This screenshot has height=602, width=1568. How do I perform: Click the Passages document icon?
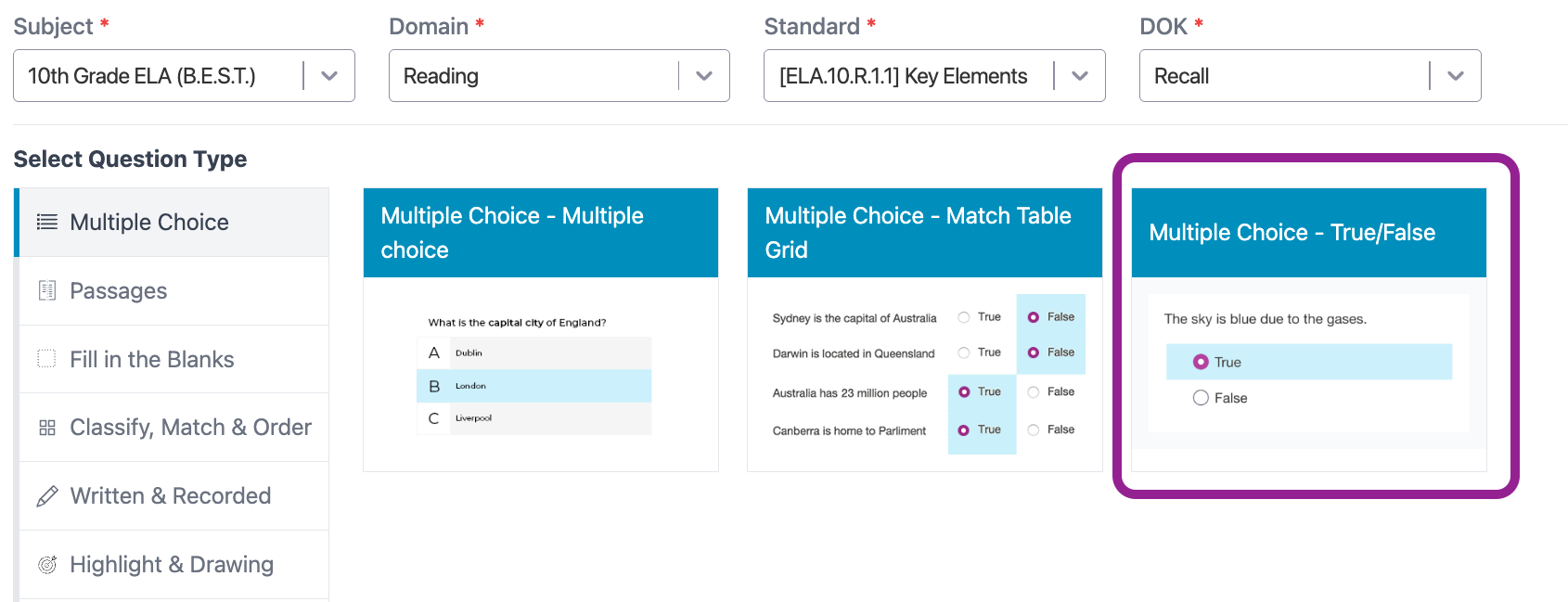46,290
